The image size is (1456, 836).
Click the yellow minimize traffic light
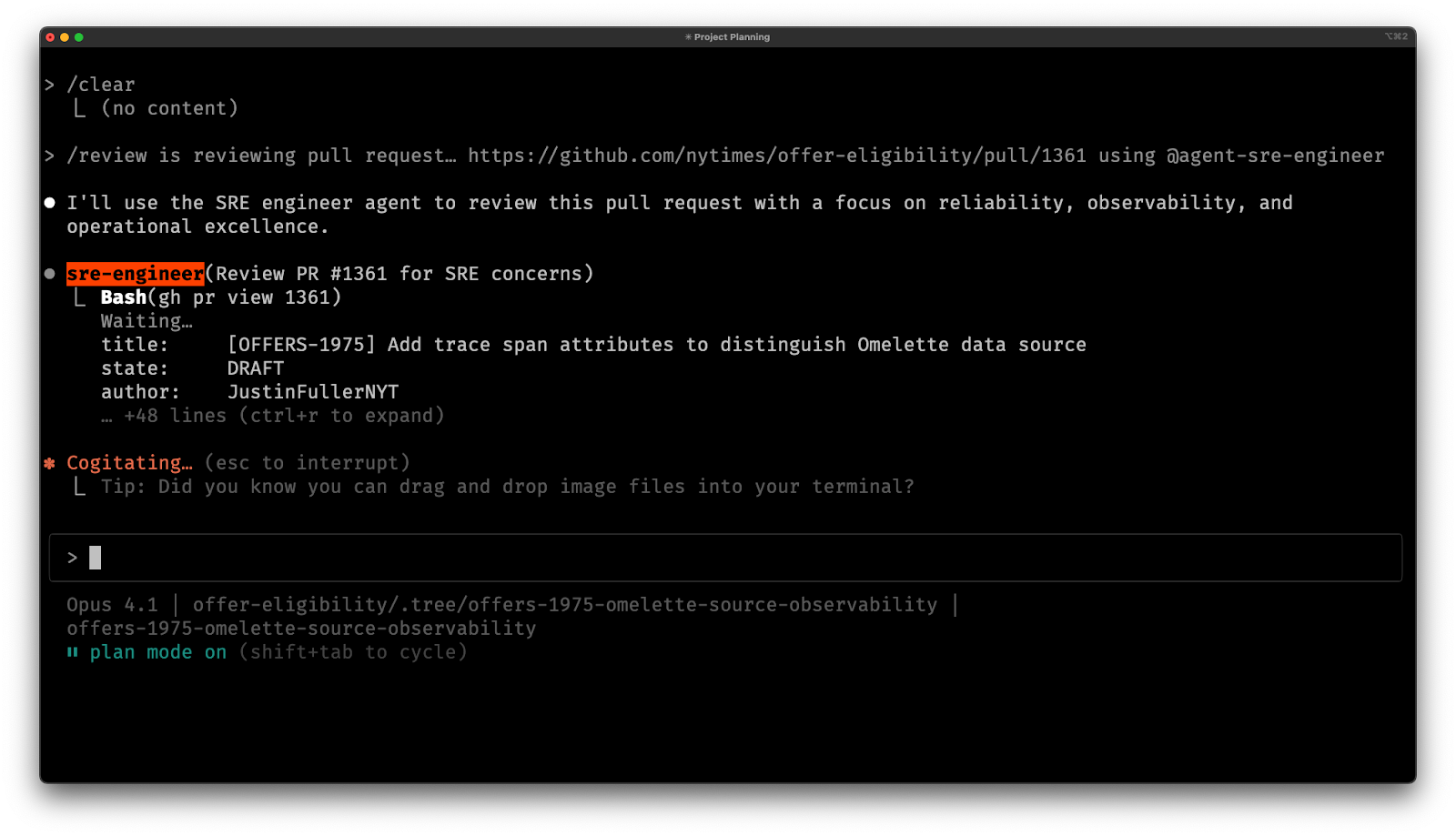(x=64, y=38)
